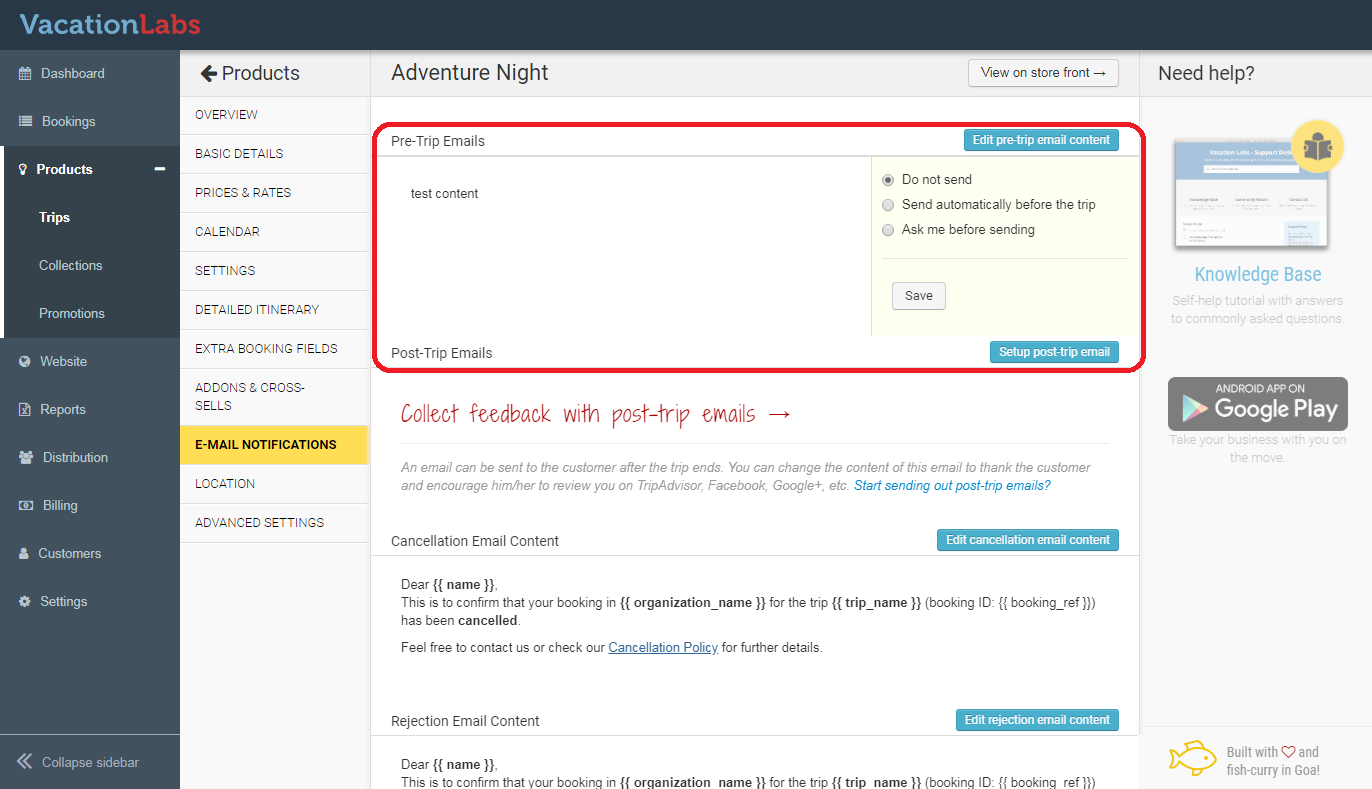Click the Settings gear icon in sidebar

pyautogui.click(x=25, y=602)
